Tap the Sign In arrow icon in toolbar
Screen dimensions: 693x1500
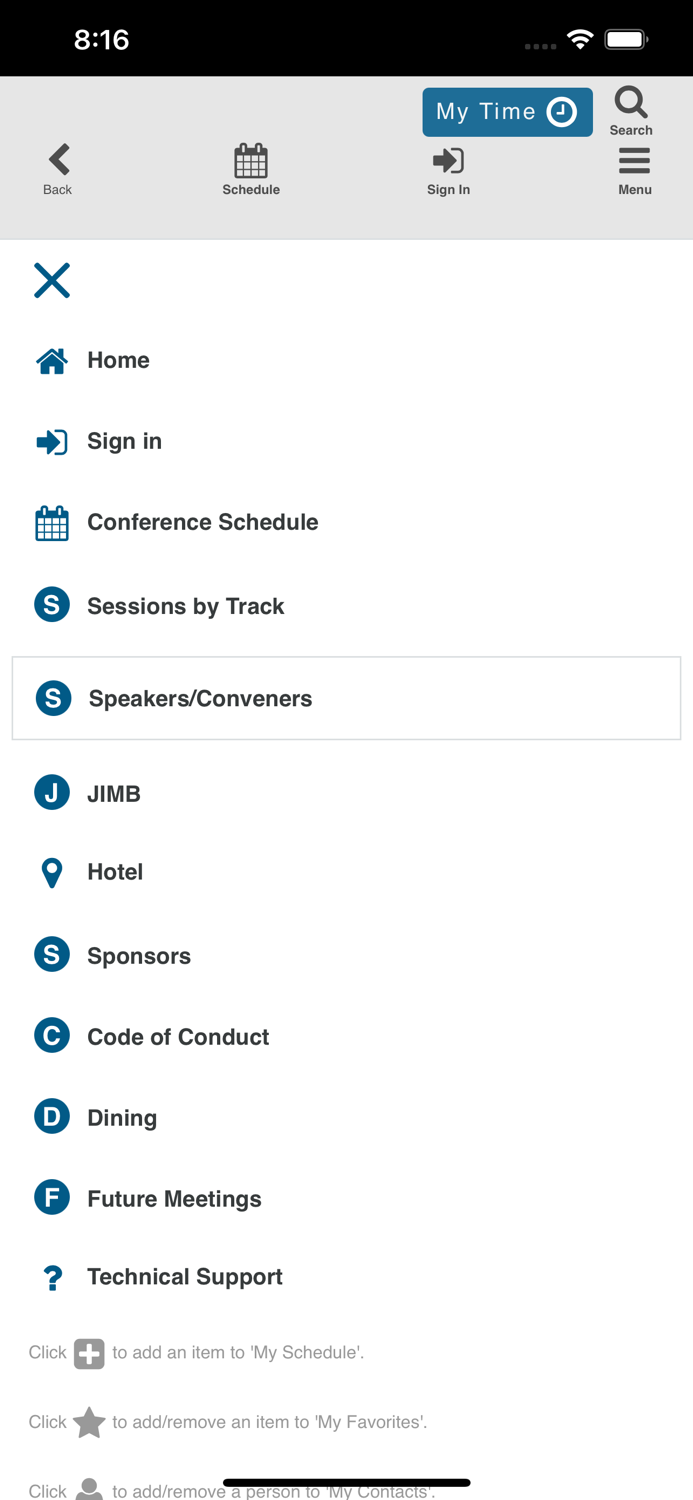point(448,161)
